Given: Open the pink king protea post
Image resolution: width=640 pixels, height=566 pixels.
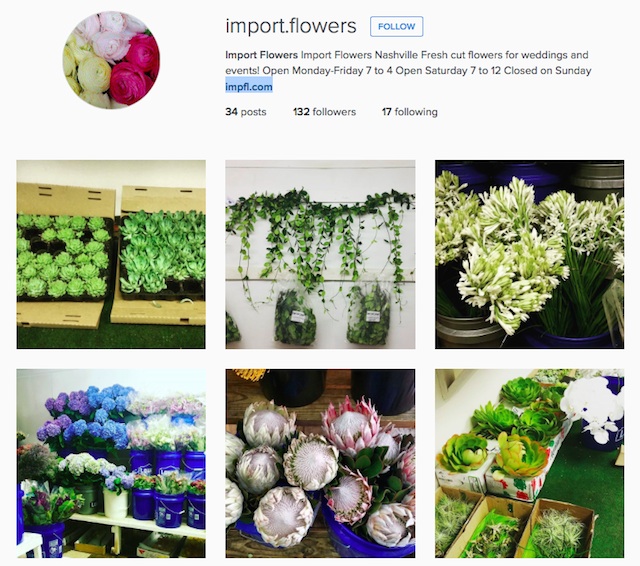Looking at the screenshot, I should click(320, 464).
